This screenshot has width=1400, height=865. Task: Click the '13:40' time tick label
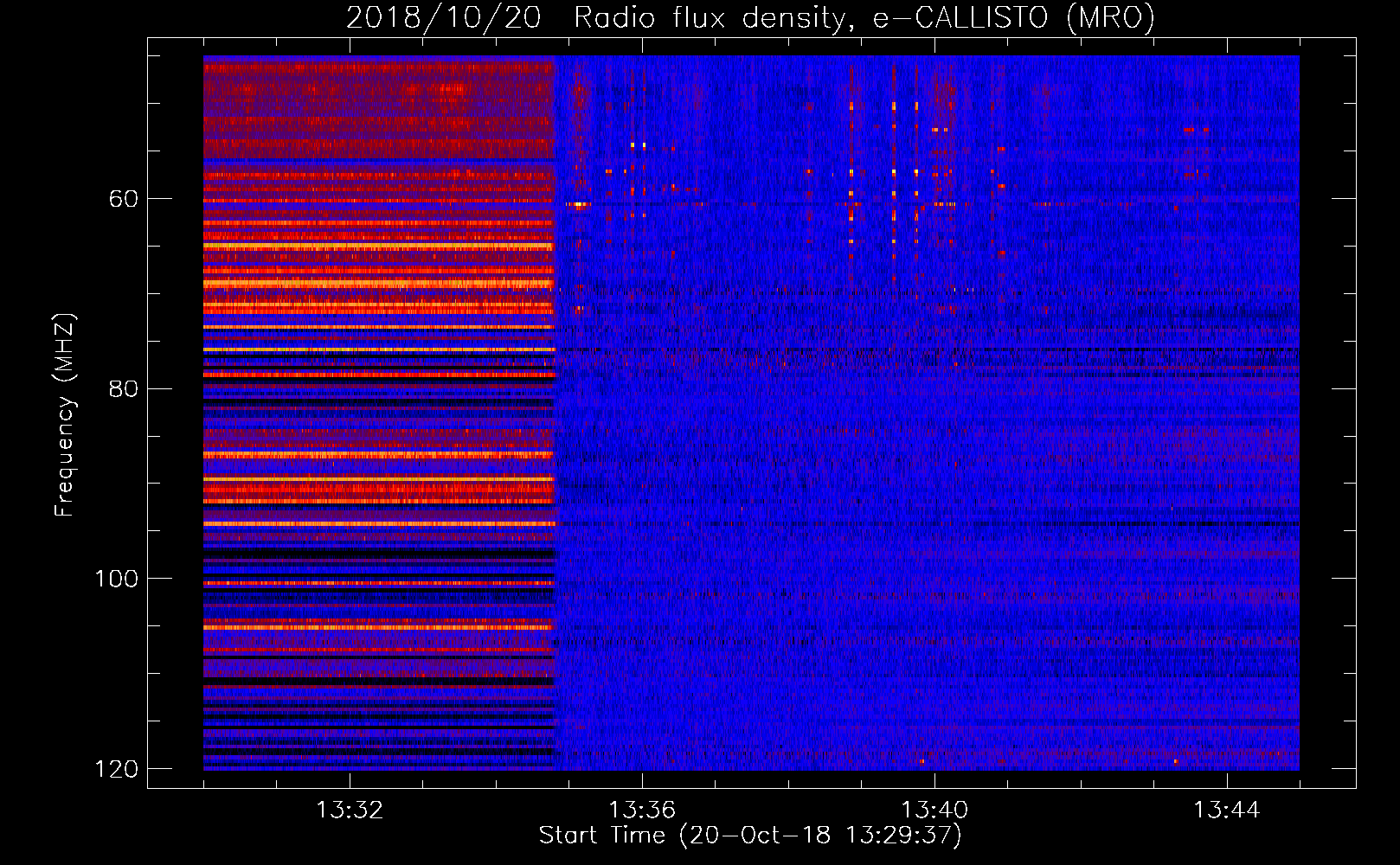[934, 811]
